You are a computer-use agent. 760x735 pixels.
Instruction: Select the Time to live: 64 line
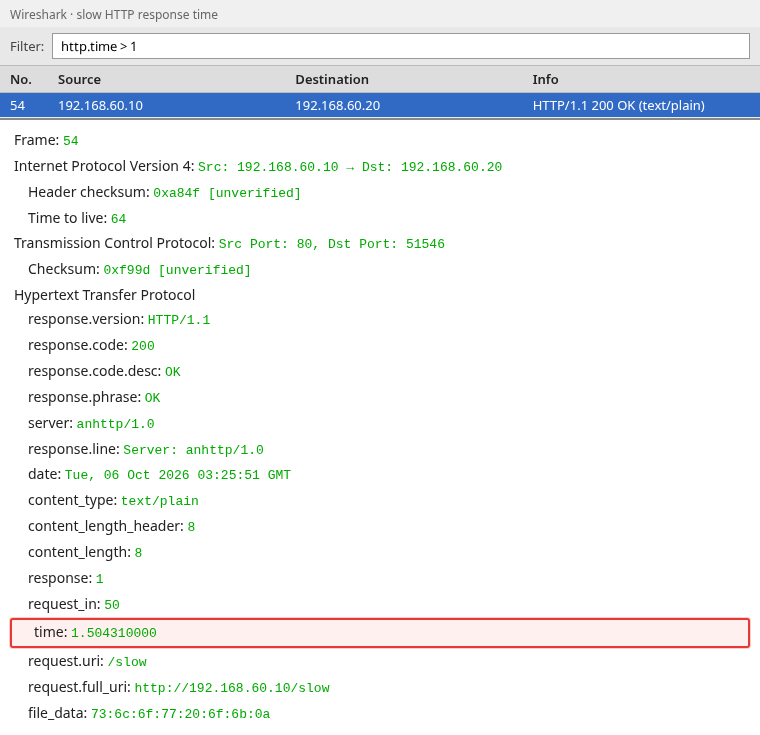[x=77, y=218]
